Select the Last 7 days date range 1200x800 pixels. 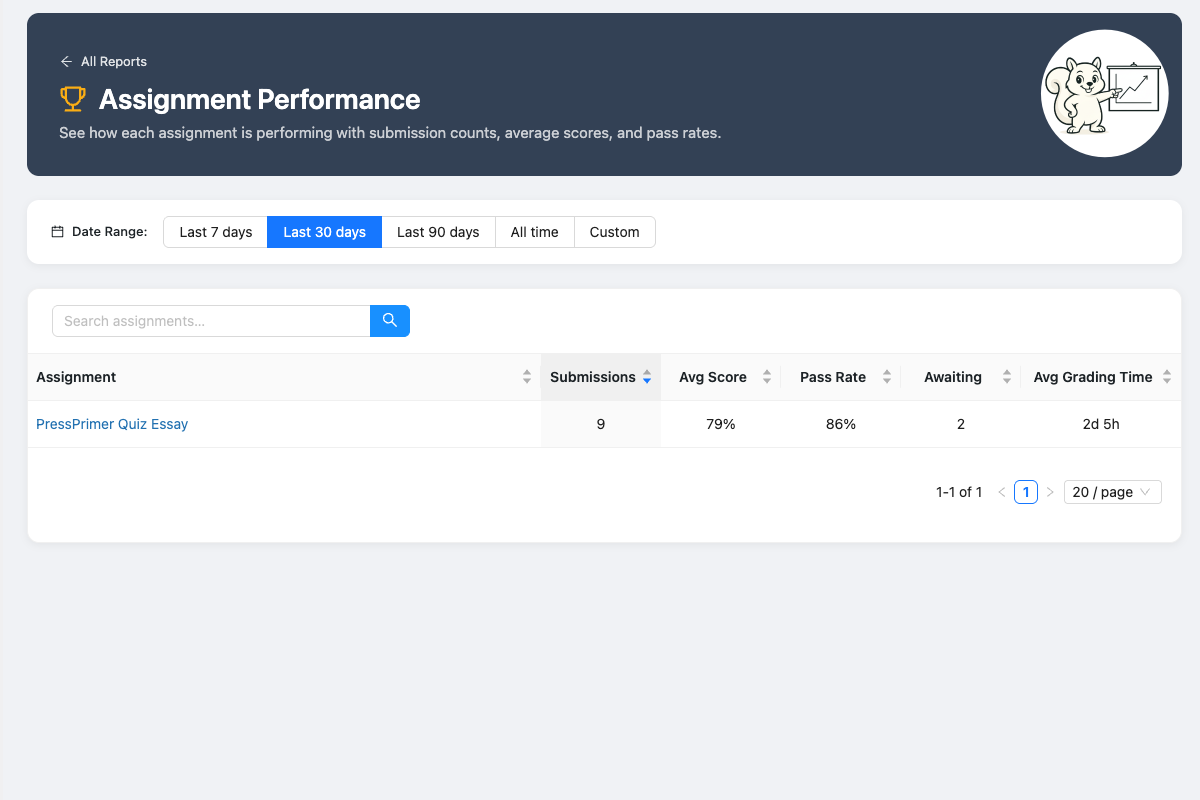click(214, 231)
